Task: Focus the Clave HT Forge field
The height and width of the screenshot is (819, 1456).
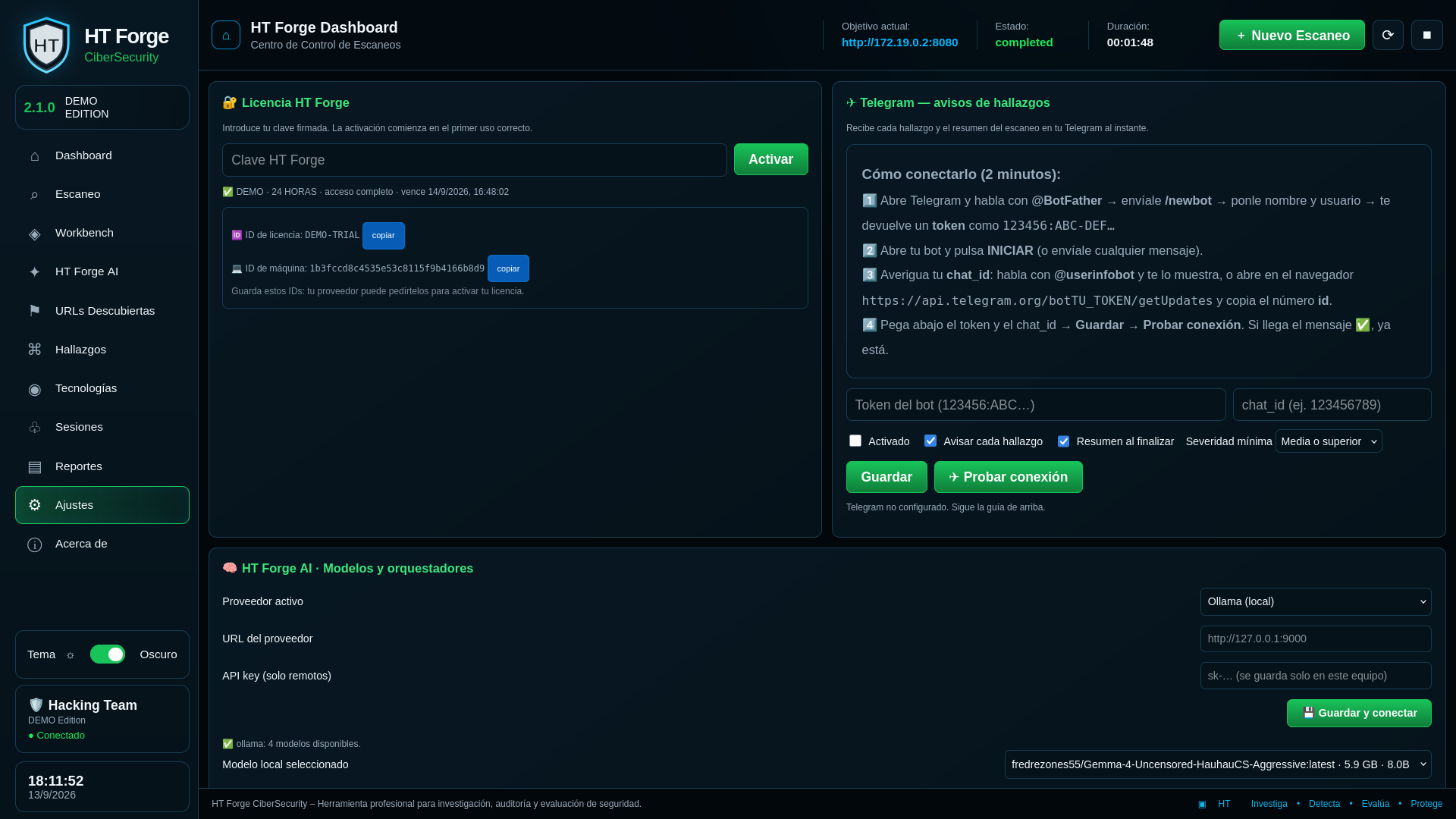Action: (x=475, y=160)
